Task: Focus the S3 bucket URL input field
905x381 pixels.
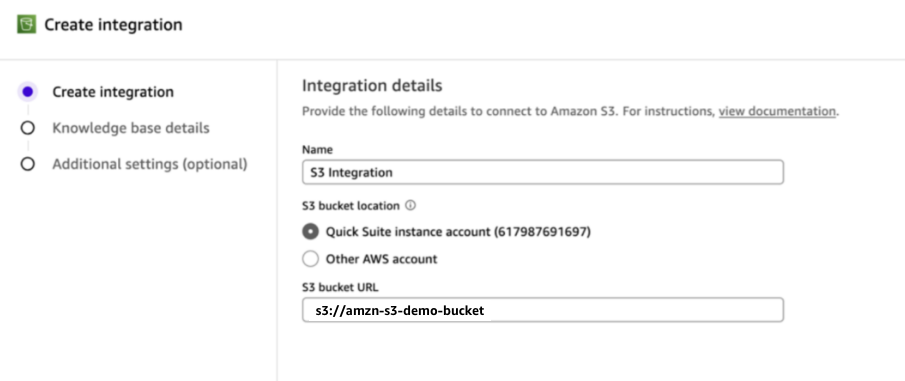Action: click(543, 310)
